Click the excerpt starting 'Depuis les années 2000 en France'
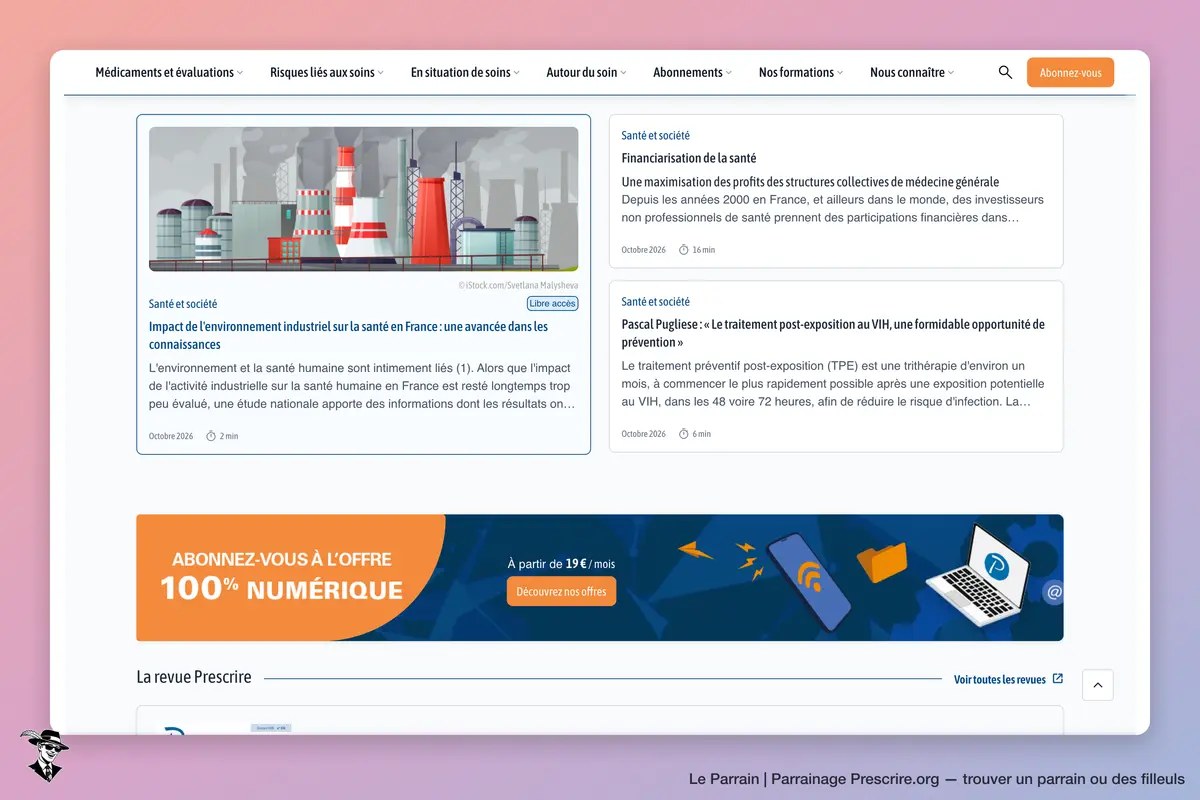1200x800 pixels. [832, 208]
